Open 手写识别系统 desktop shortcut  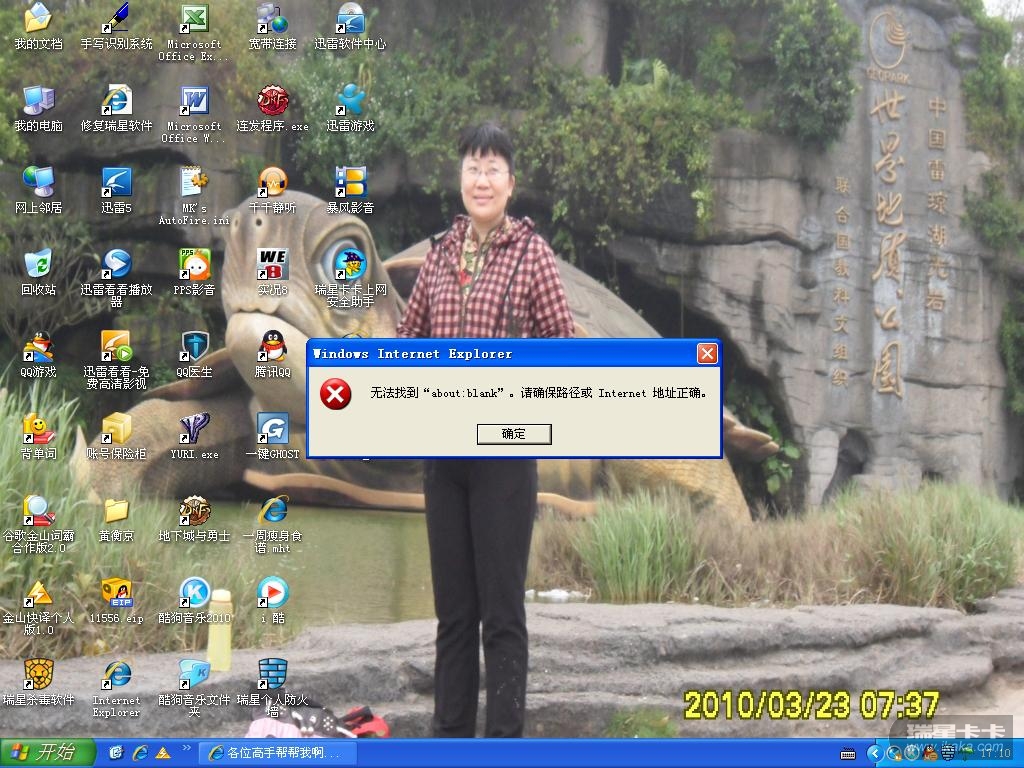point(116,27)
